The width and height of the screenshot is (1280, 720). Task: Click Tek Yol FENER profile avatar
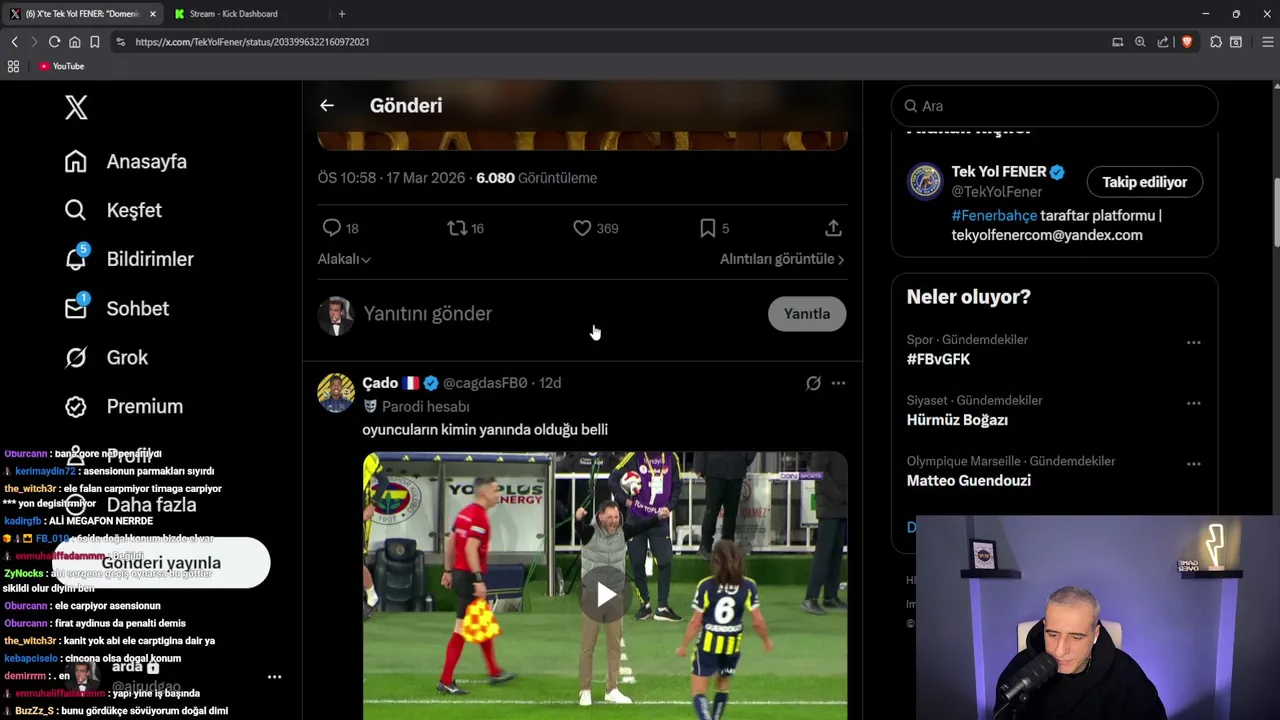[x=925, y=182]
